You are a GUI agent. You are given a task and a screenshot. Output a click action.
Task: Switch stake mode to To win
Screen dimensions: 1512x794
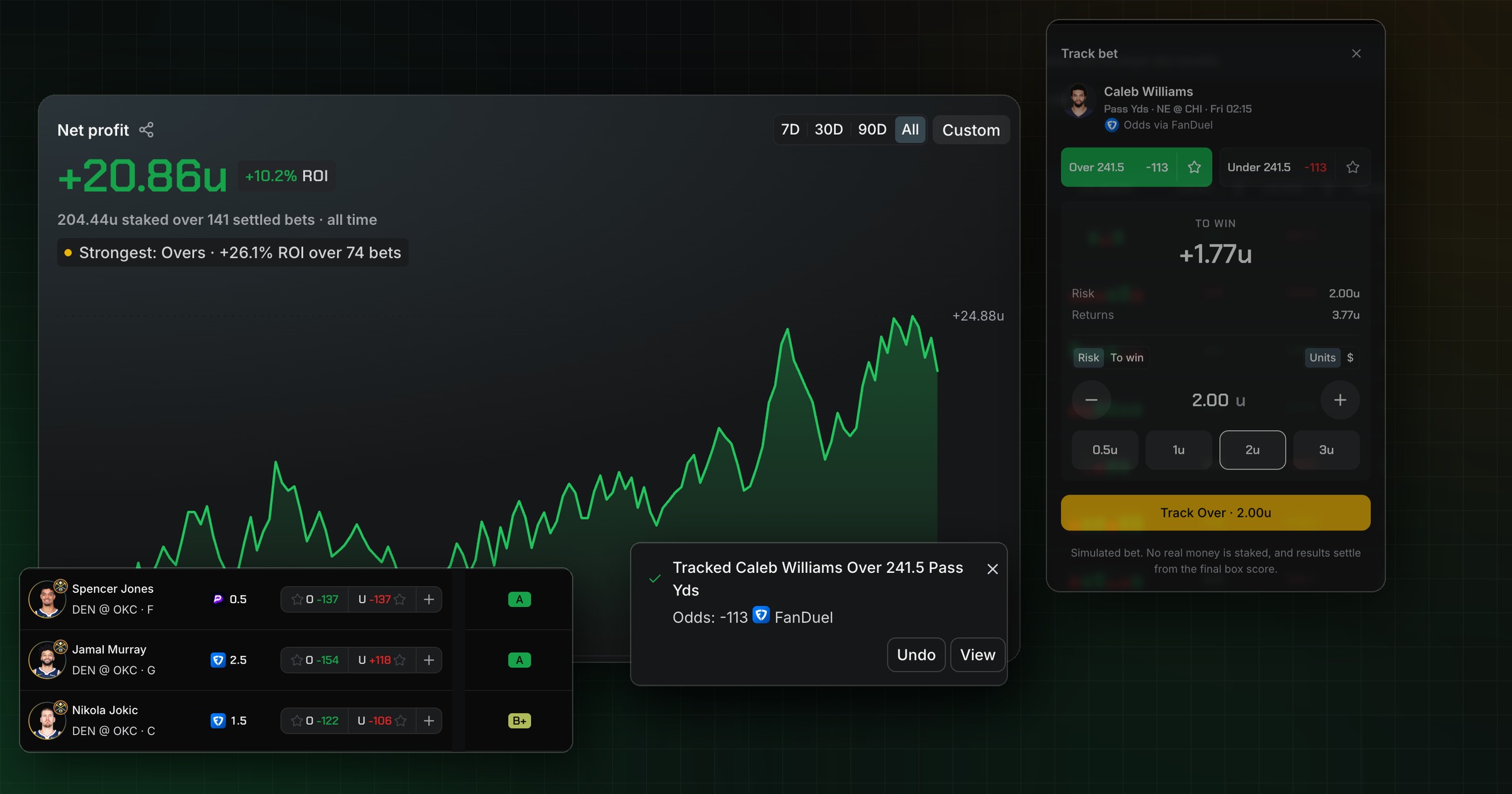(1126, 357)
